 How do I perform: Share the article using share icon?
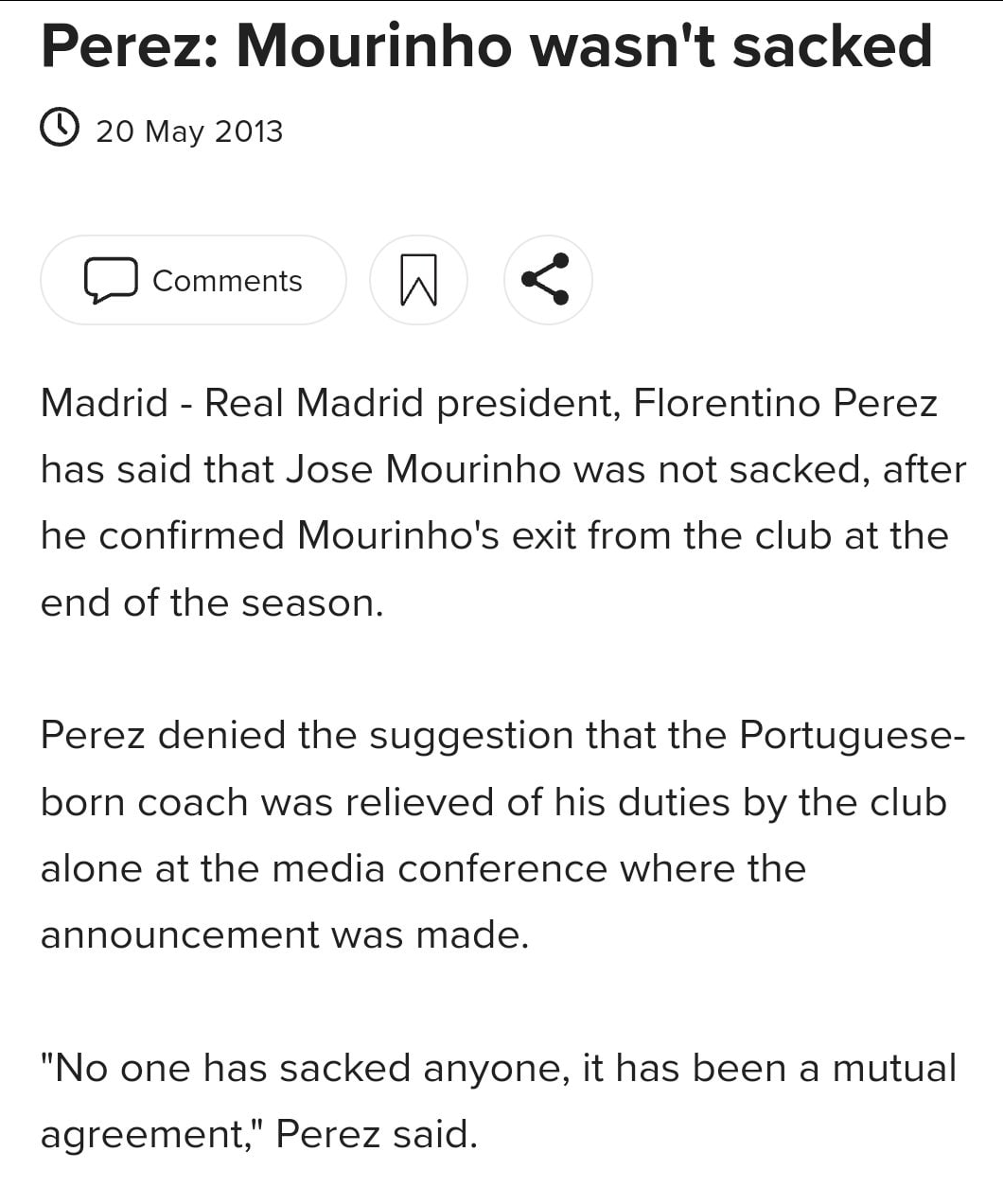point(548,280)
